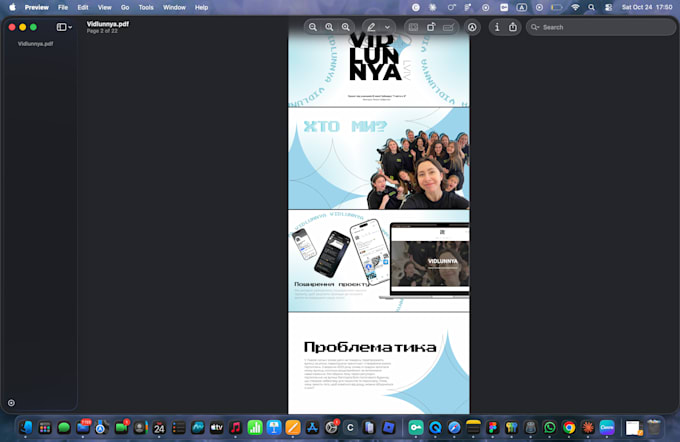Click the date and time in the menu bar
The image size is (680, 442).
click(x=647, y=7)
